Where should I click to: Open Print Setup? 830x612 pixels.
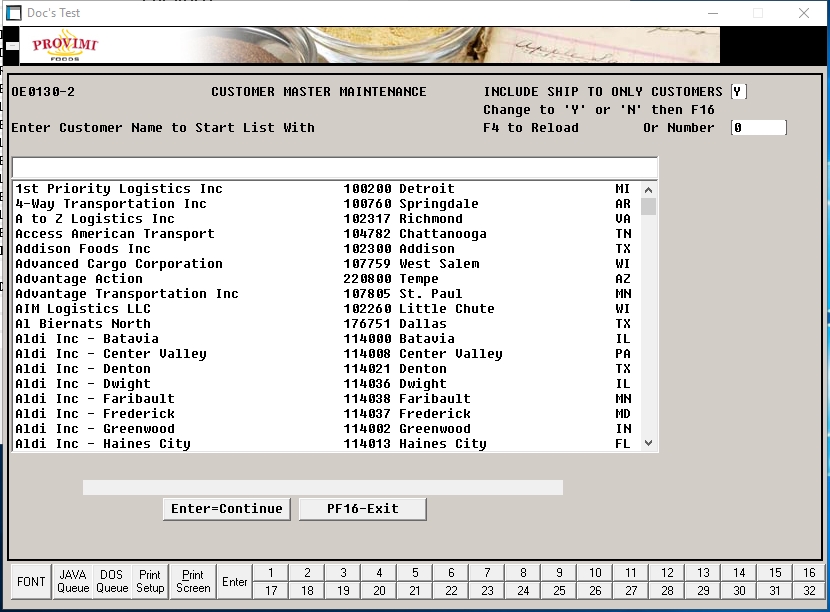[x=150, y=581]
